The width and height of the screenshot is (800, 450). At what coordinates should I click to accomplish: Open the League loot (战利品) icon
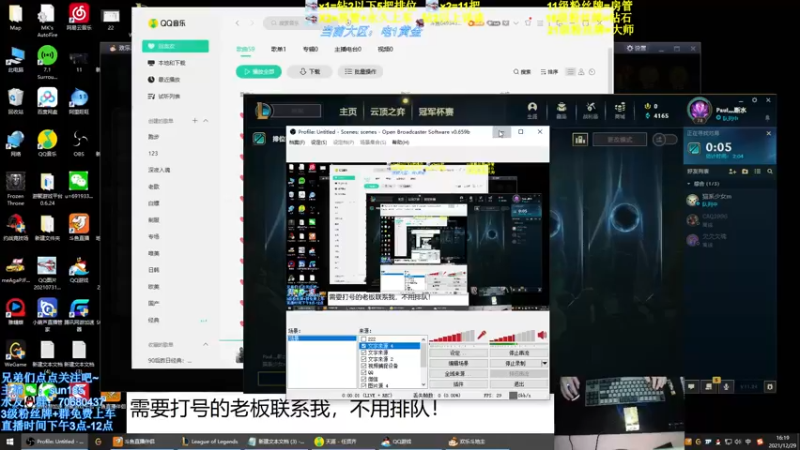[590, 110]
